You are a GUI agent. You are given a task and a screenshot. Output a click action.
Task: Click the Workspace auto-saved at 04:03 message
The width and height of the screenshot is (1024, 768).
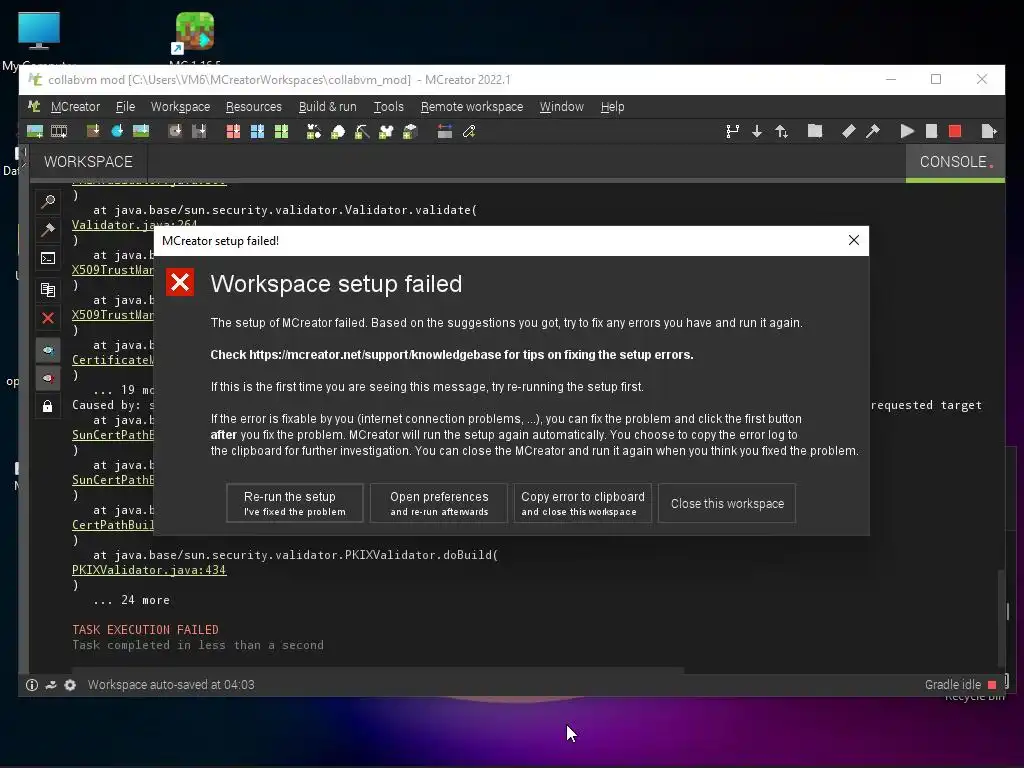click(x=171, y=685)
